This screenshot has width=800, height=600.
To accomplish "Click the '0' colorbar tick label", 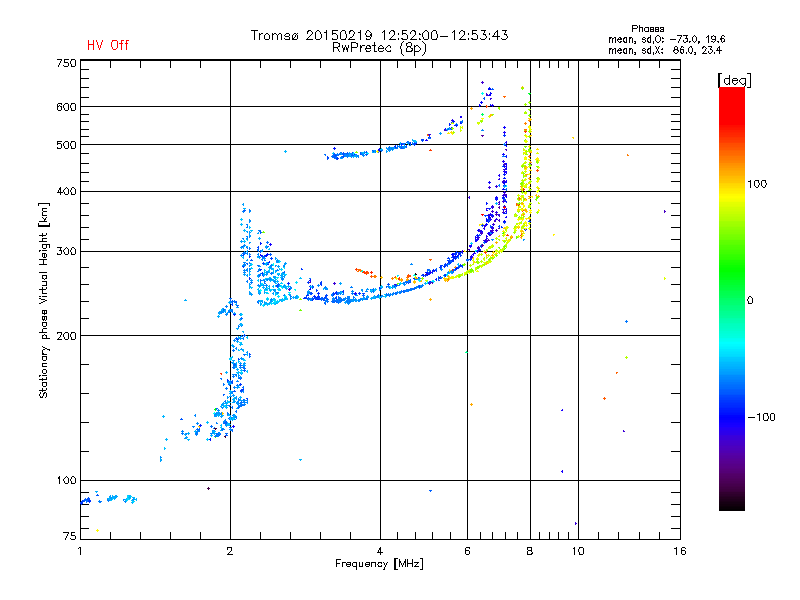I will [750, 301].
